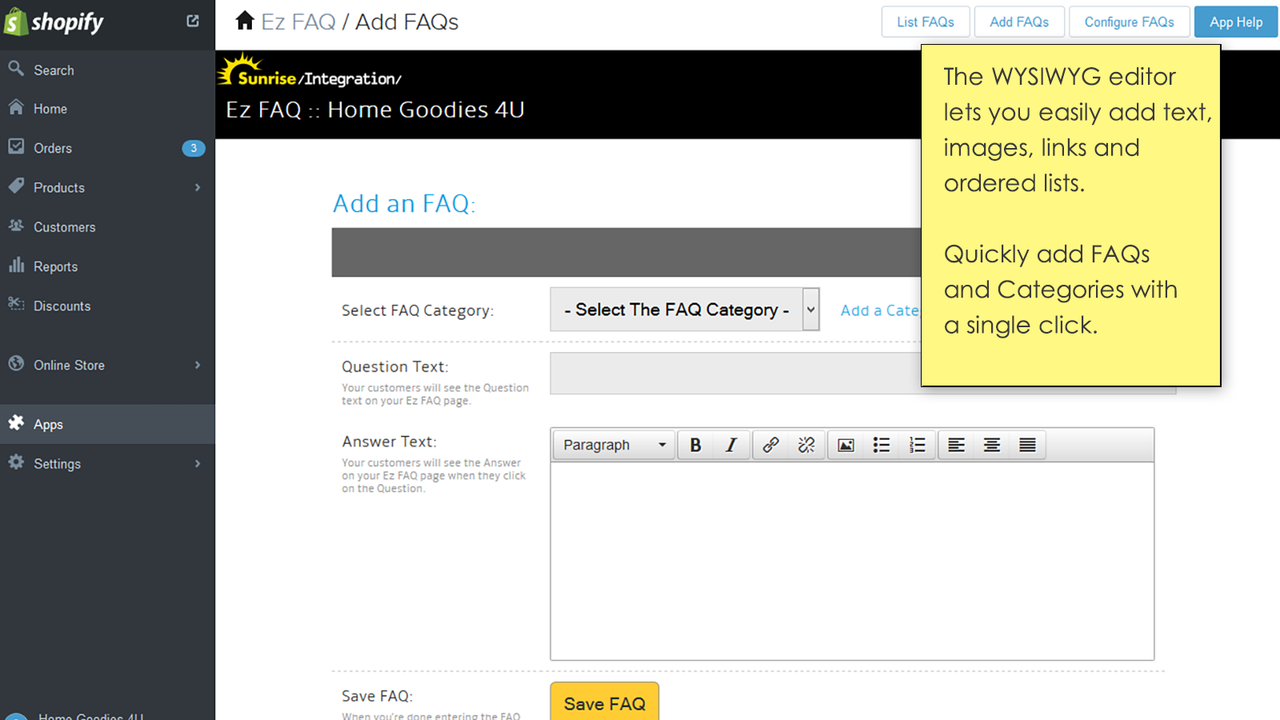Open App Help
1280x720 pixels.
(1235, 21)
